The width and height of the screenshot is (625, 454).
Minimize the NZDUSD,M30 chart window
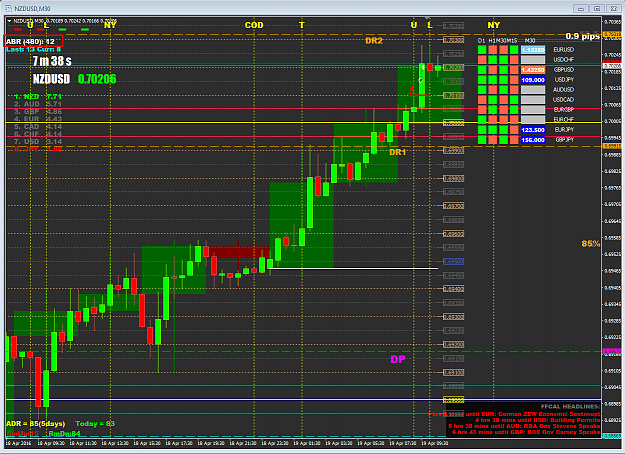[581, 8]
